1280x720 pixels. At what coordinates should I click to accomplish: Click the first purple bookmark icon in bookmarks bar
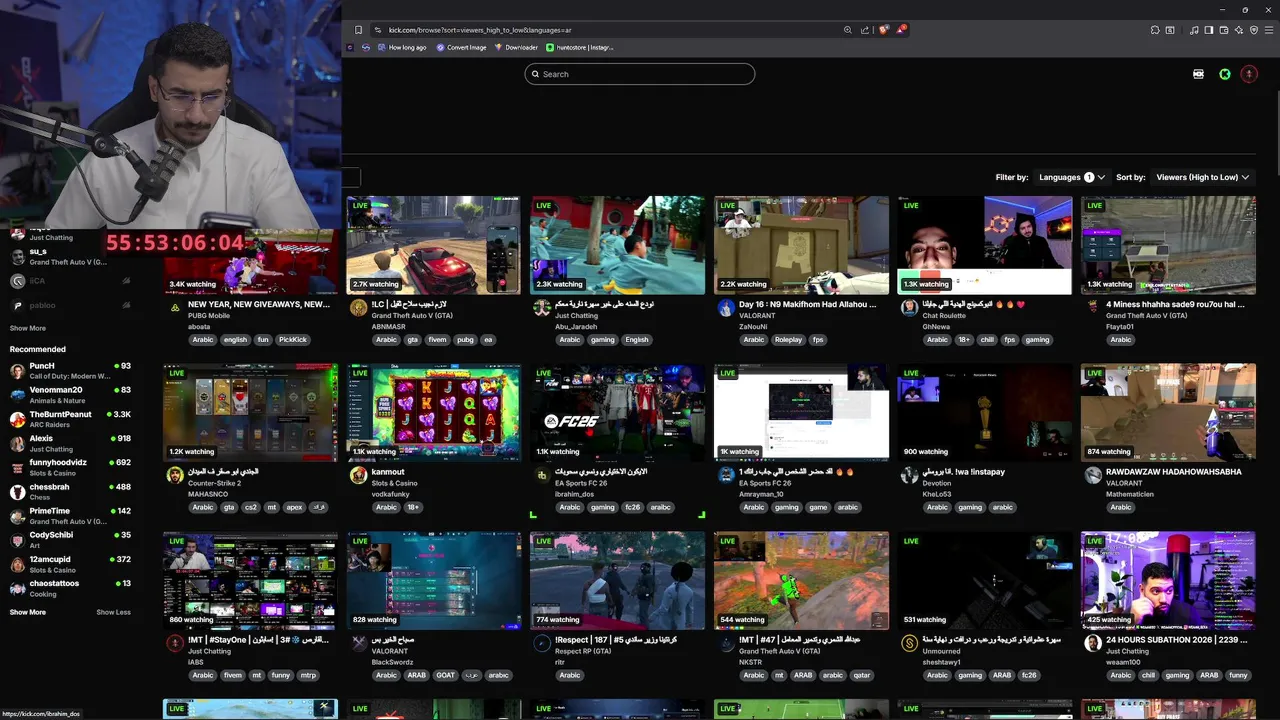[x=352, y=47]
